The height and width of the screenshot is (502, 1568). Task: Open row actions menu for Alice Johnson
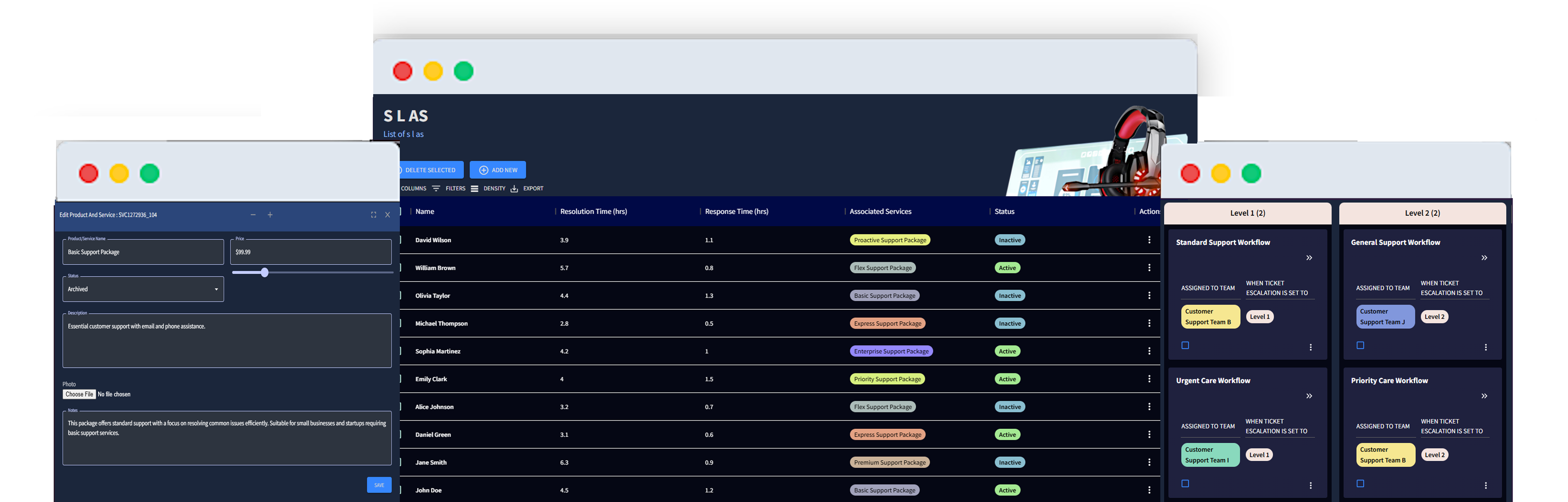pos(1149,407)
